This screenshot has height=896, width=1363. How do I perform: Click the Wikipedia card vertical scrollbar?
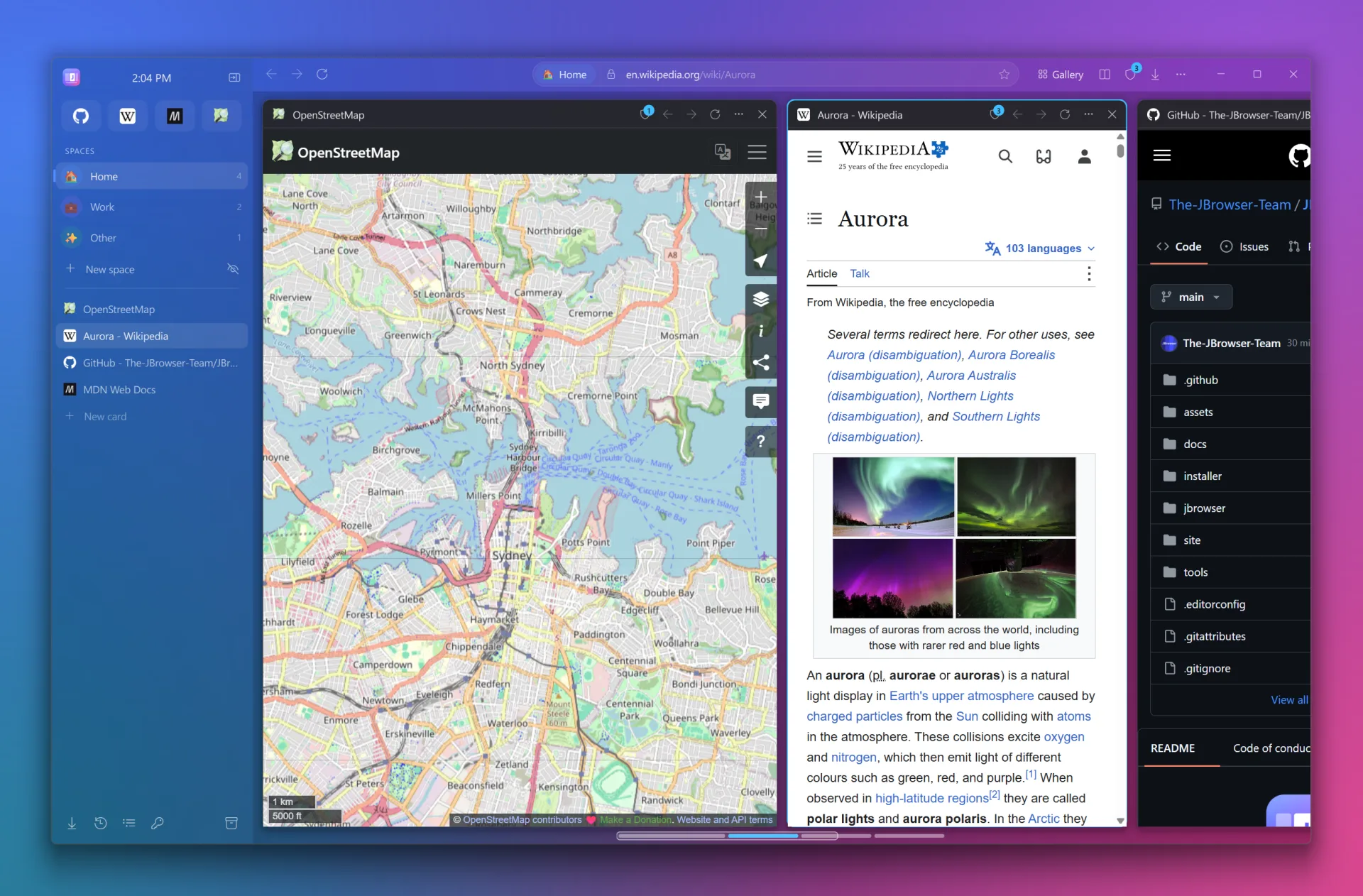point(1120,151)
